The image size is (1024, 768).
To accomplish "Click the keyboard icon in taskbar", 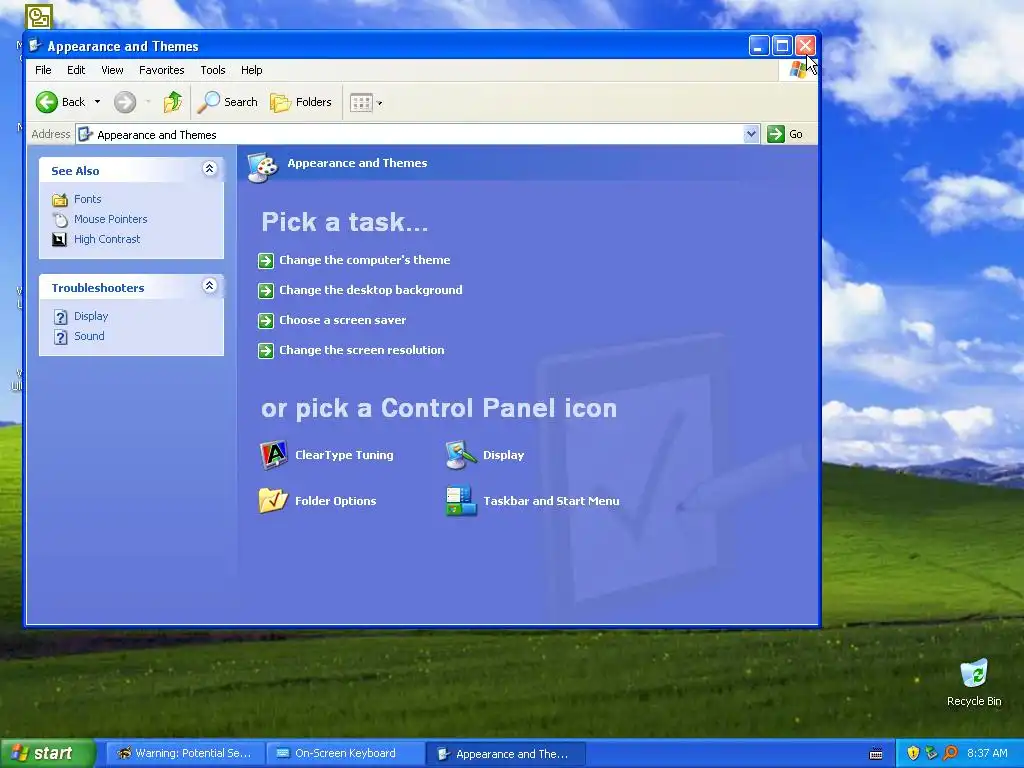I will pyautogui.click(x=876, y=754).
